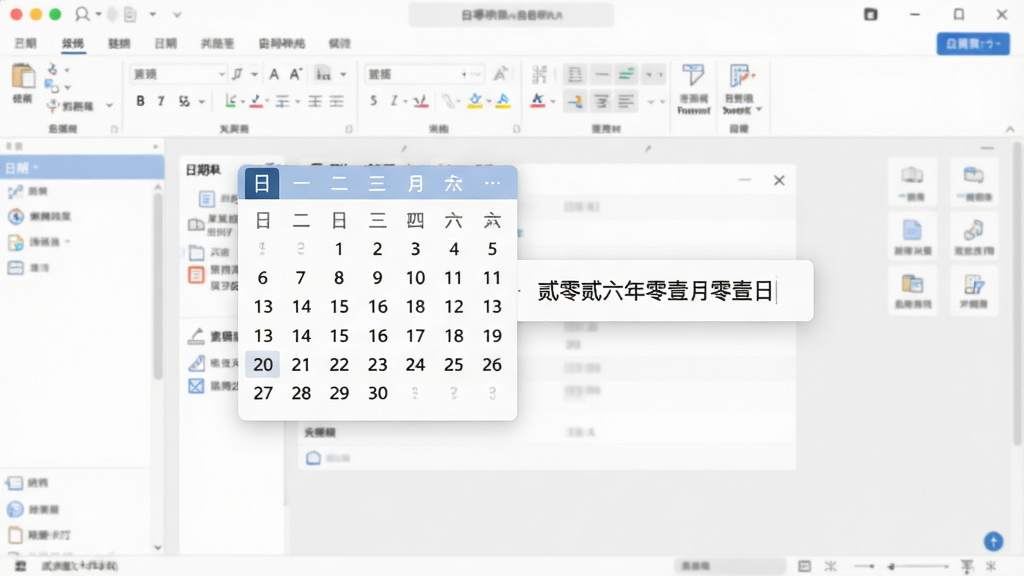Select day 30 in the calendar
Image resolution: width=1024 pixels, height=576 pixels.
pyautogui.click(x=377, y=393)
